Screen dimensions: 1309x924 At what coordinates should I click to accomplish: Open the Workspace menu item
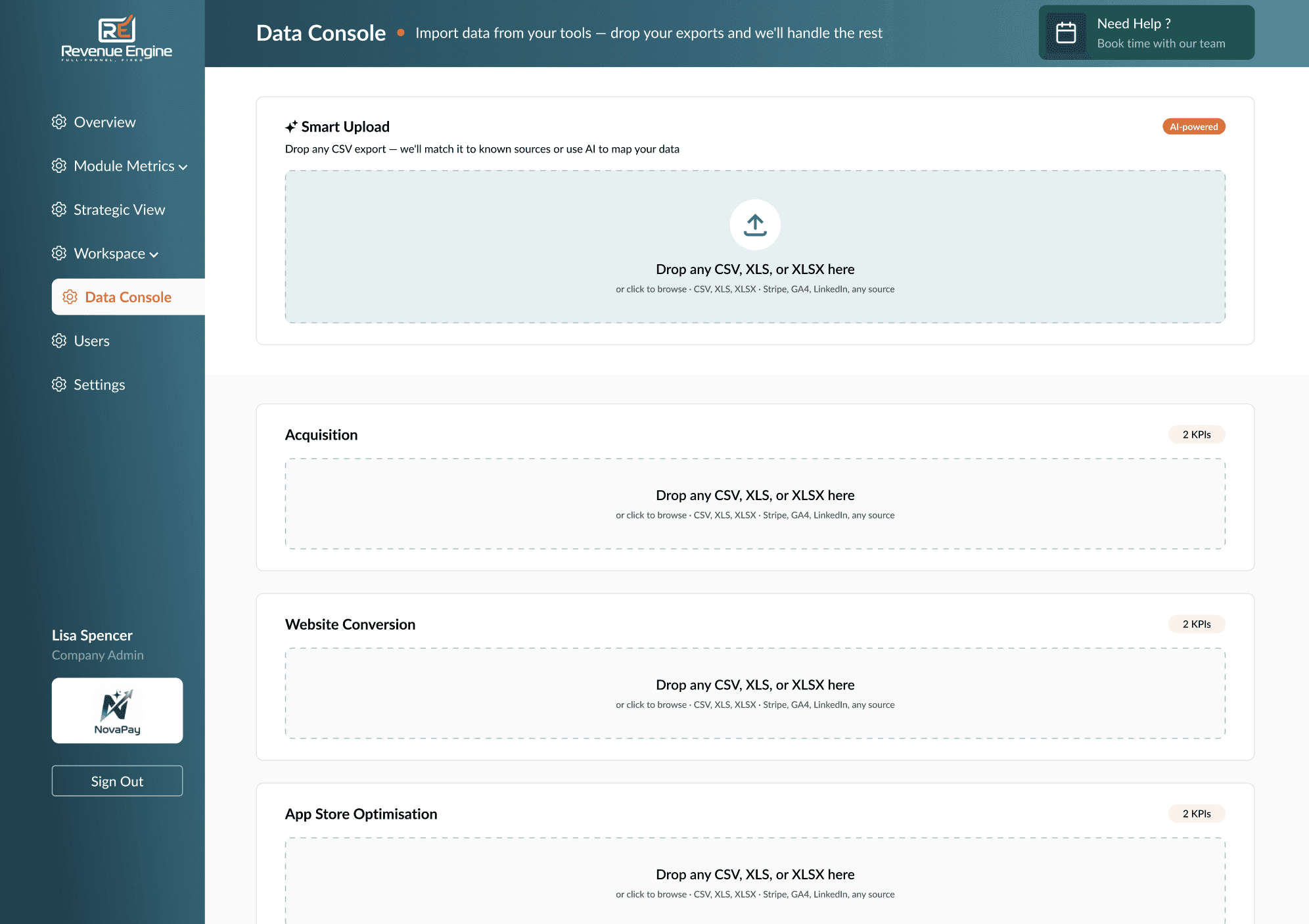[110, 253]
